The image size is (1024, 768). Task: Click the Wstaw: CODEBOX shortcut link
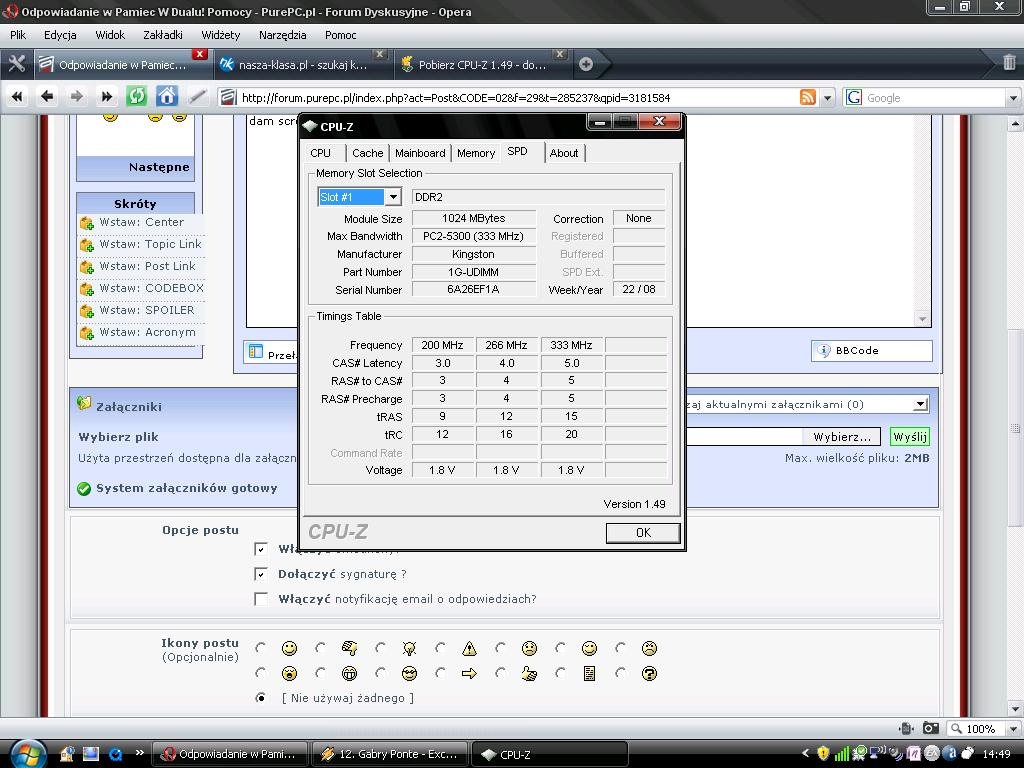[x=152, y=288]
